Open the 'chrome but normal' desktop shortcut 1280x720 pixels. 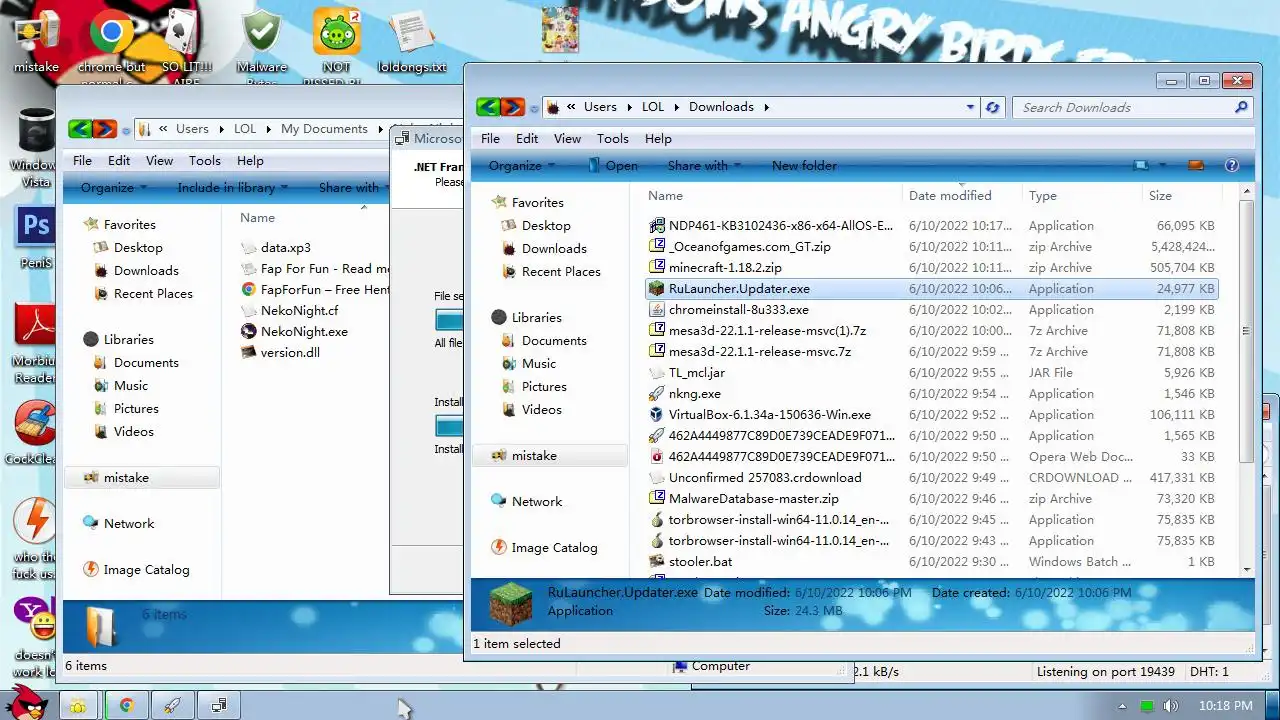pos(112,43)
